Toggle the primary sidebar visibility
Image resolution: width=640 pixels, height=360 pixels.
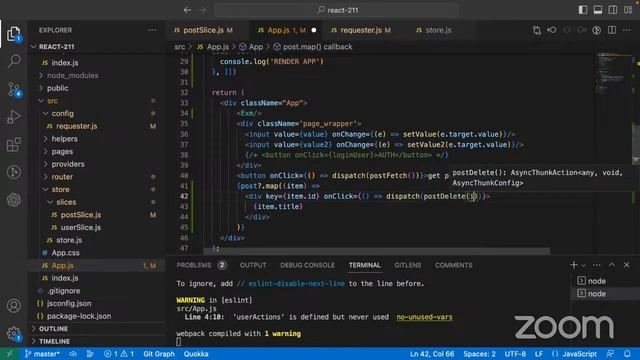[583, 10]
